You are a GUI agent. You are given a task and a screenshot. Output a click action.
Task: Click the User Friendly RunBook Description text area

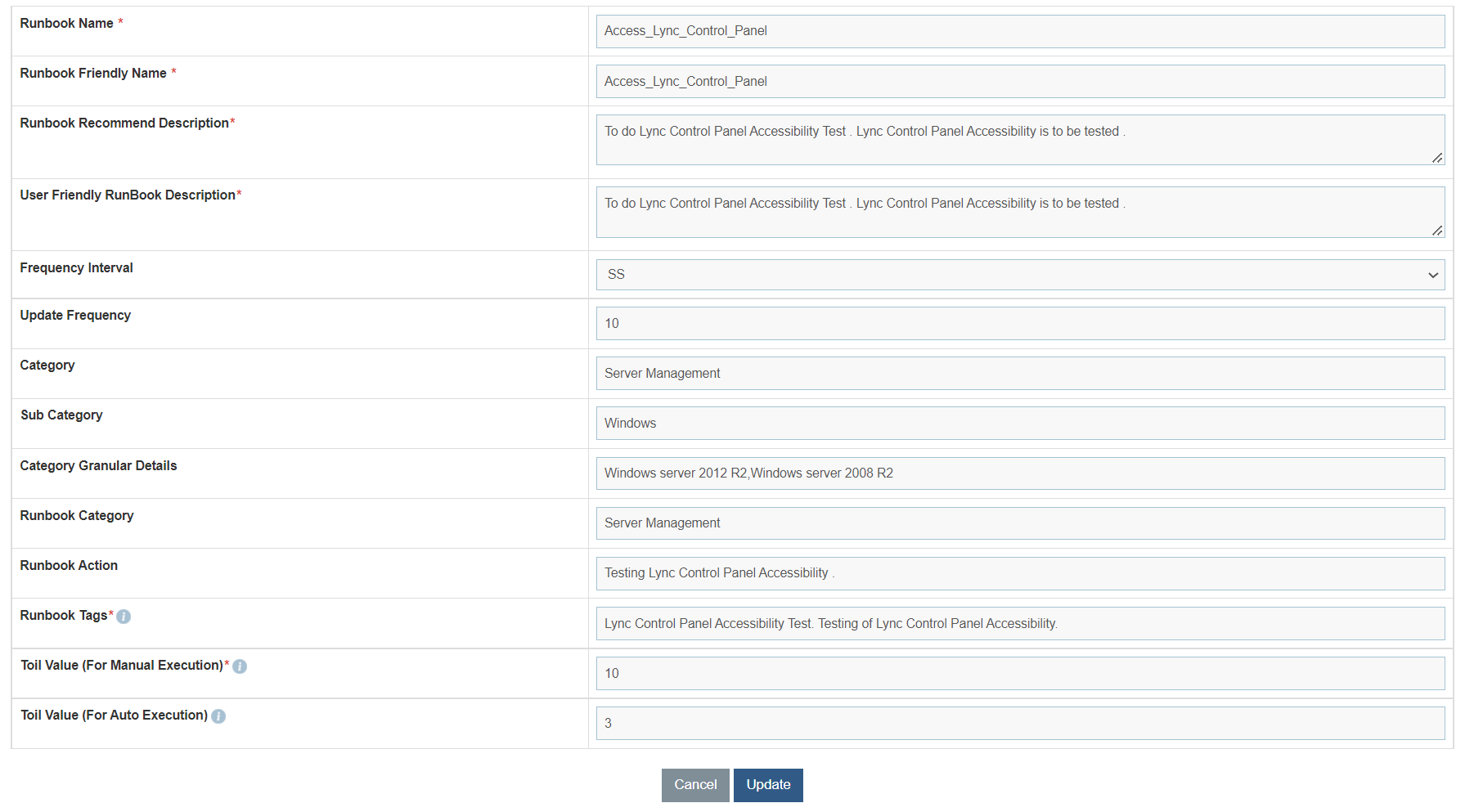(1018, 212)
